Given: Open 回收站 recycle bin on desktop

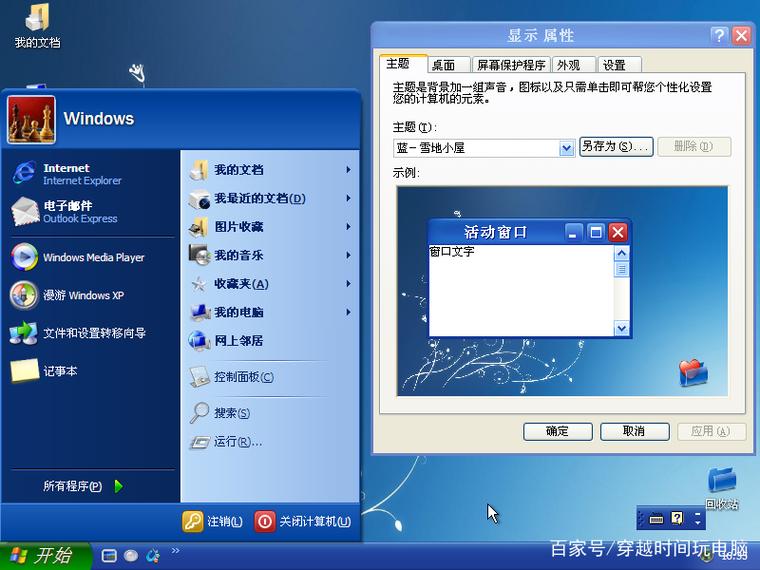Looking at the screenshot, I should click(x=721, y=483).
